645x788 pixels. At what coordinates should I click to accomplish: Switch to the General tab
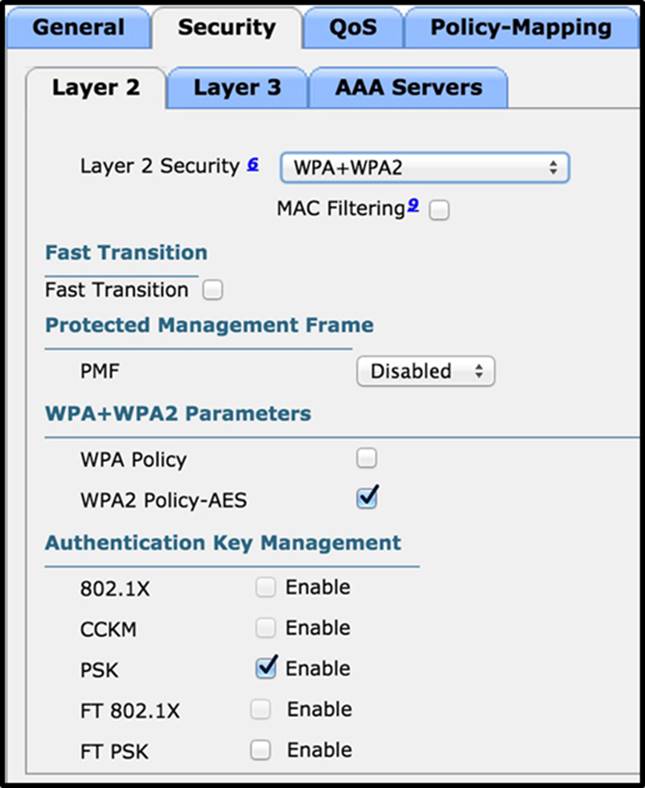click(78, 28)
